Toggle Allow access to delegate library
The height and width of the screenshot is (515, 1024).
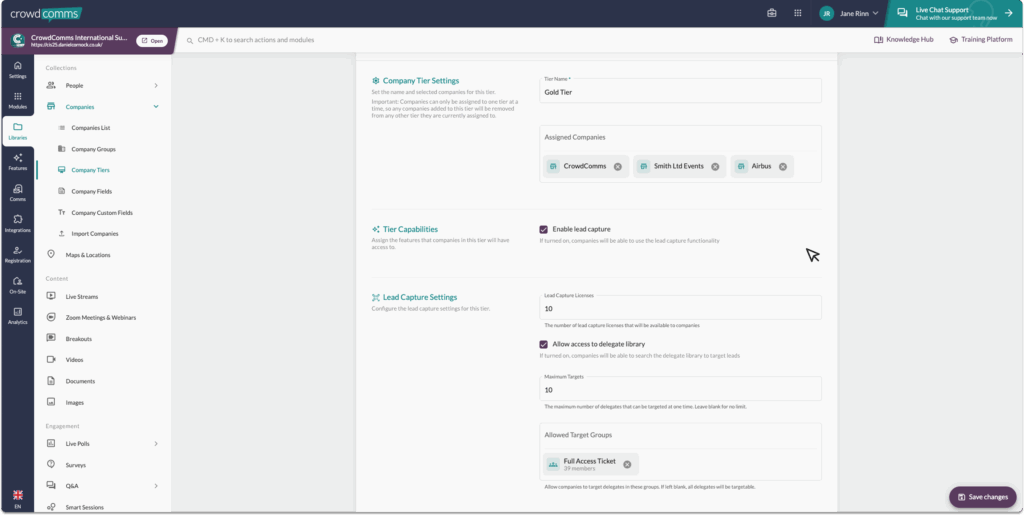coord(544,344)
